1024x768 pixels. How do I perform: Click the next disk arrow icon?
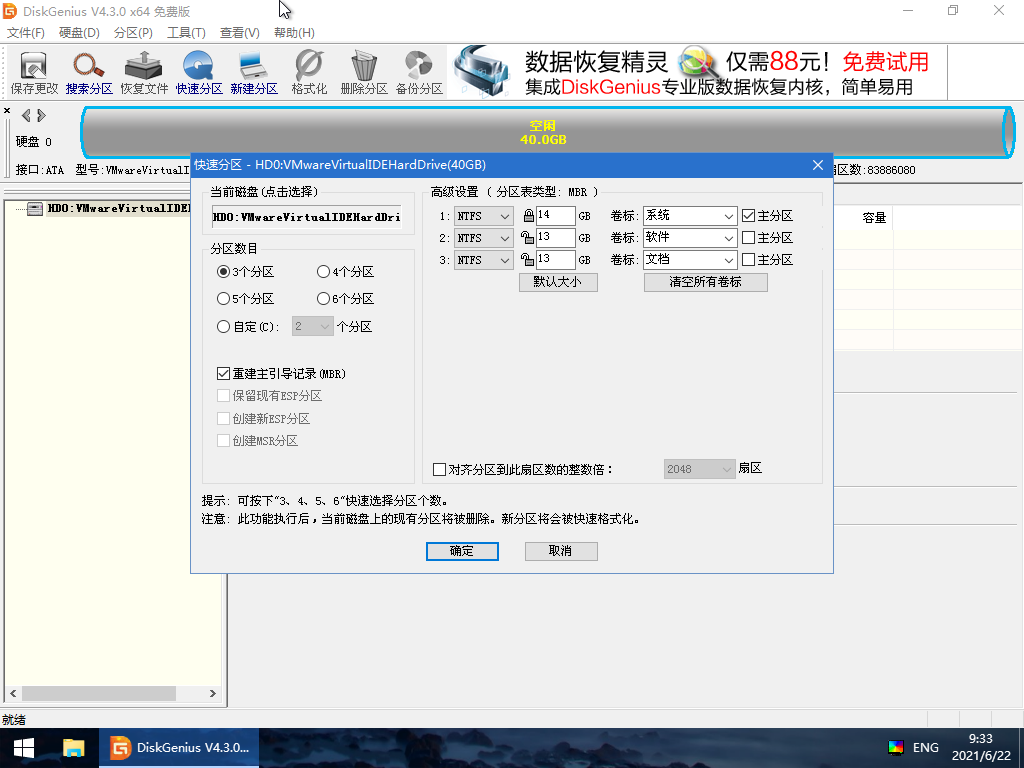coord(41,116)
